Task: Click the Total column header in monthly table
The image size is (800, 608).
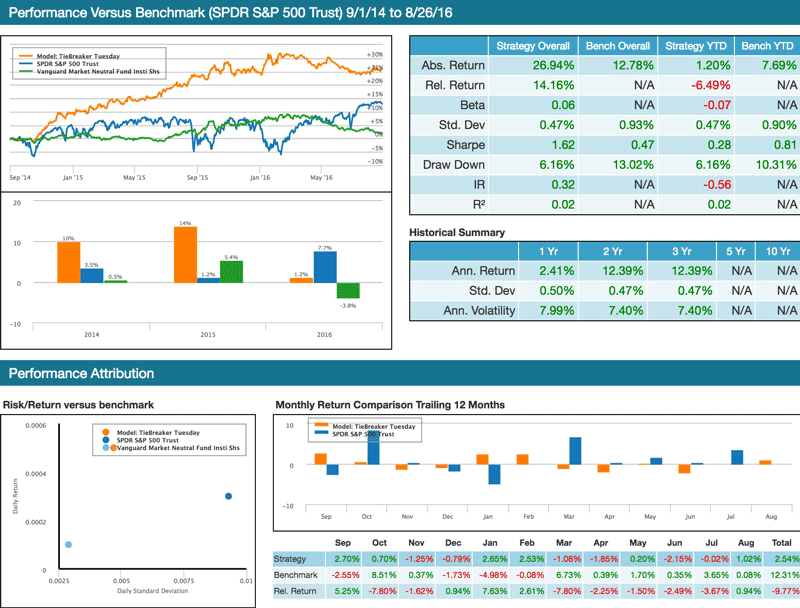Action: click(782, 541)
